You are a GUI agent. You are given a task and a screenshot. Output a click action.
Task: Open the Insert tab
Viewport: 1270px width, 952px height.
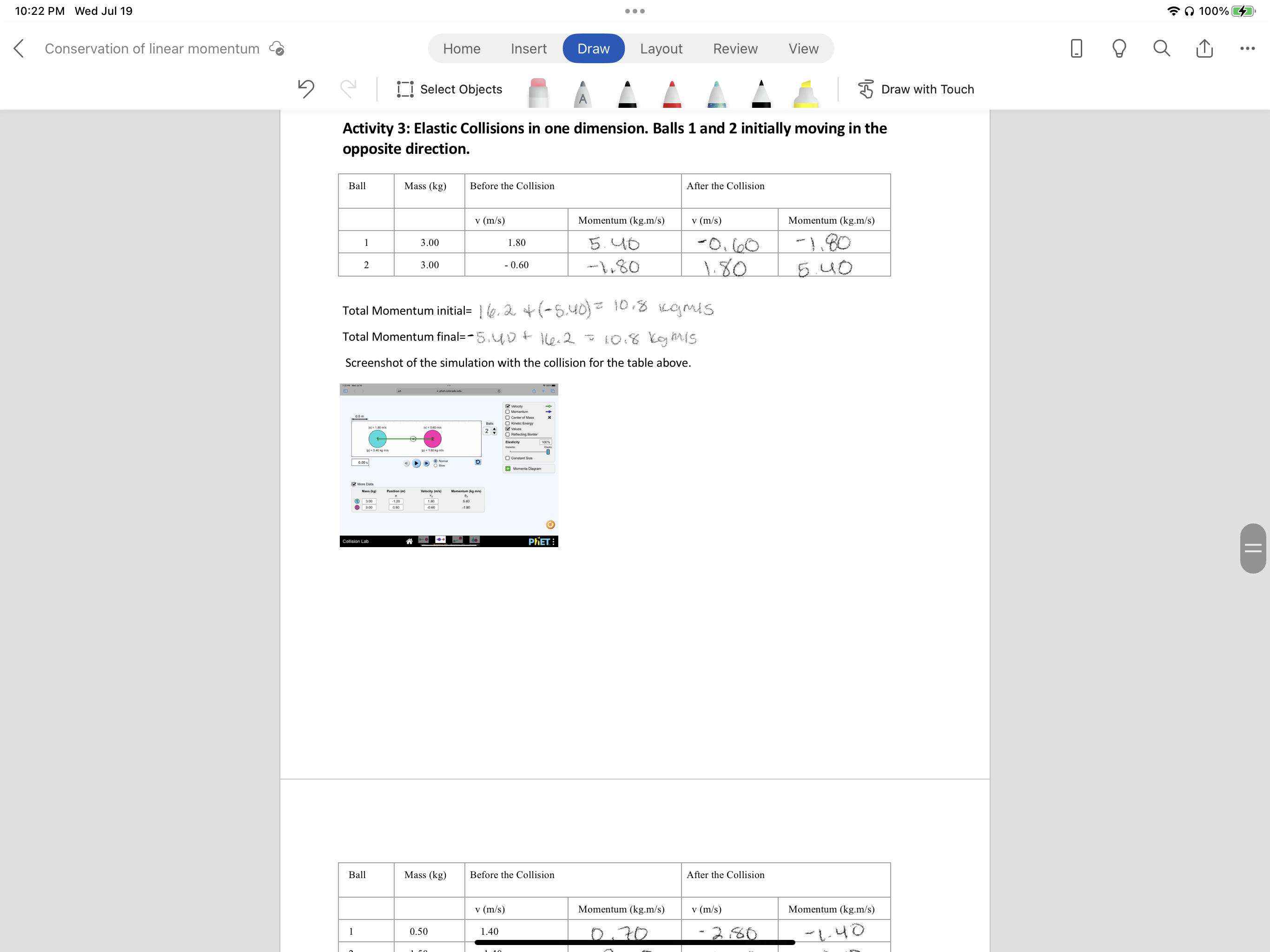tap(528, 48)
